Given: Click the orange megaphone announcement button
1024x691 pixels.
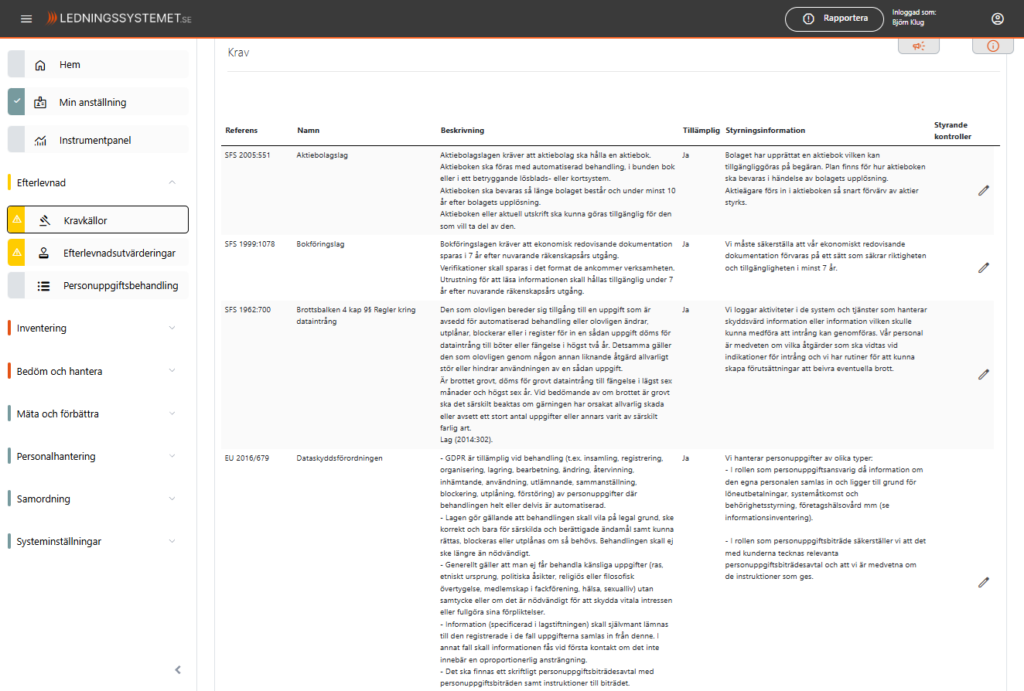Looking at the screenshot, I should [918, 46].
